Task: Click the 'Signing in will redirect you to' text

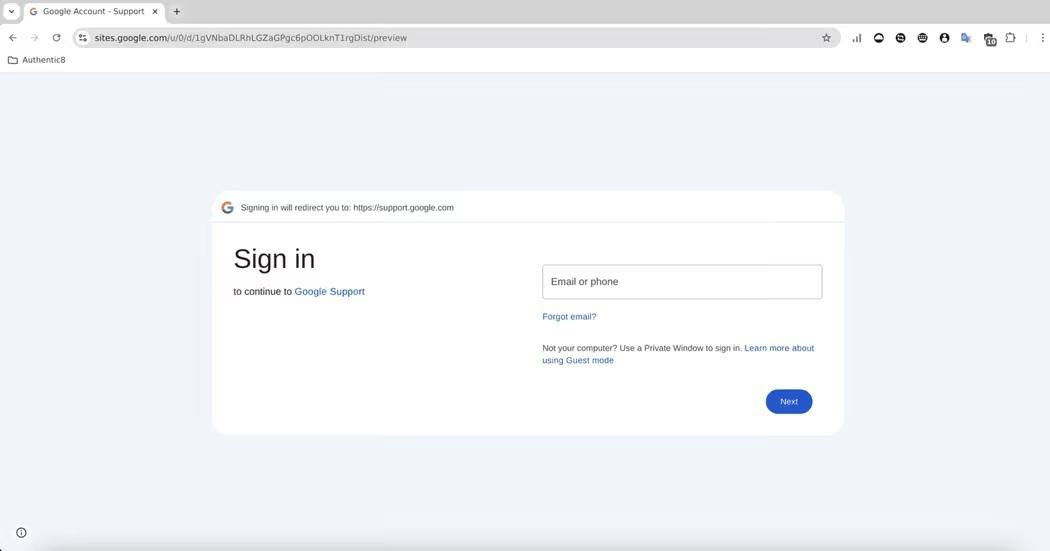Action: [347, 208]
